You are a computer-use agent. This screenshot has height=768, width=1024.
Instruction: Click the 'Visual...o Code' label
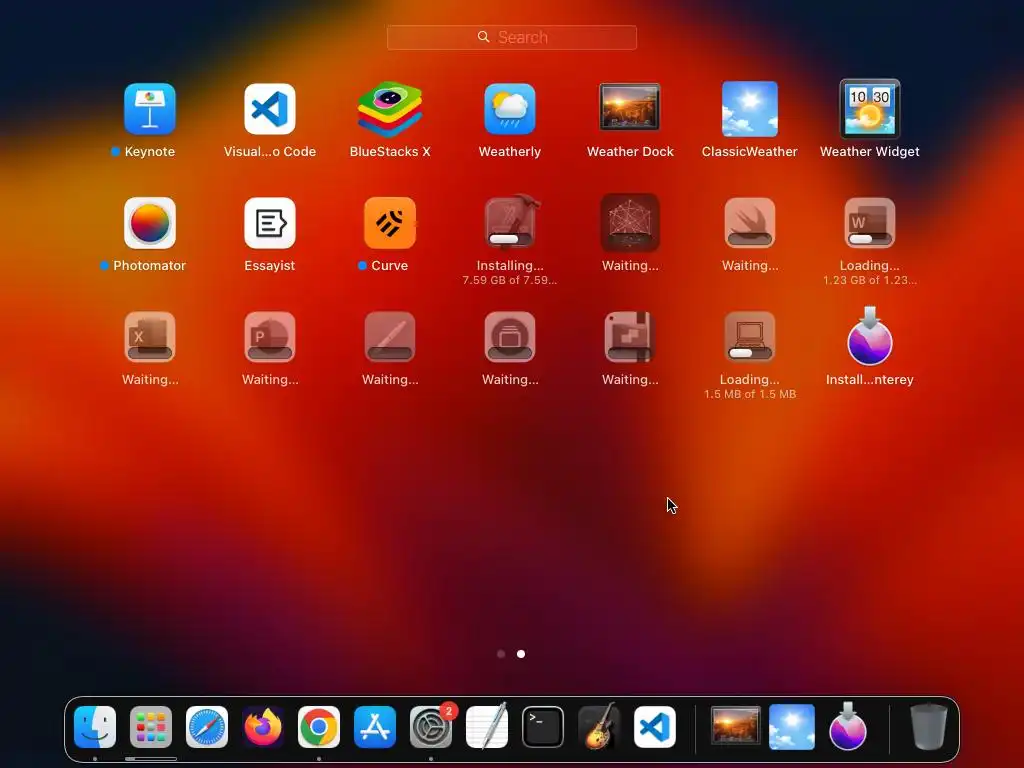[x=270, y=152]
